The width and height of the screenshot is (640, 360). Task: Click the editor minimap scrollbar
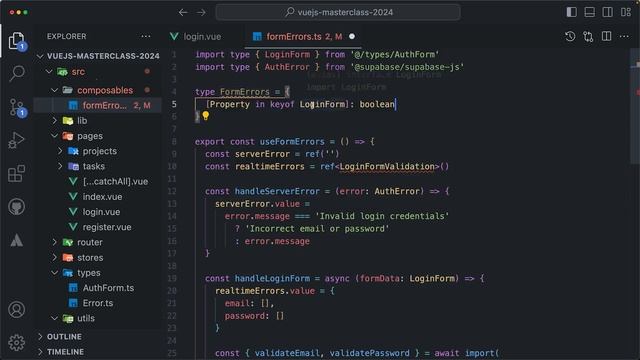point(635,106)
